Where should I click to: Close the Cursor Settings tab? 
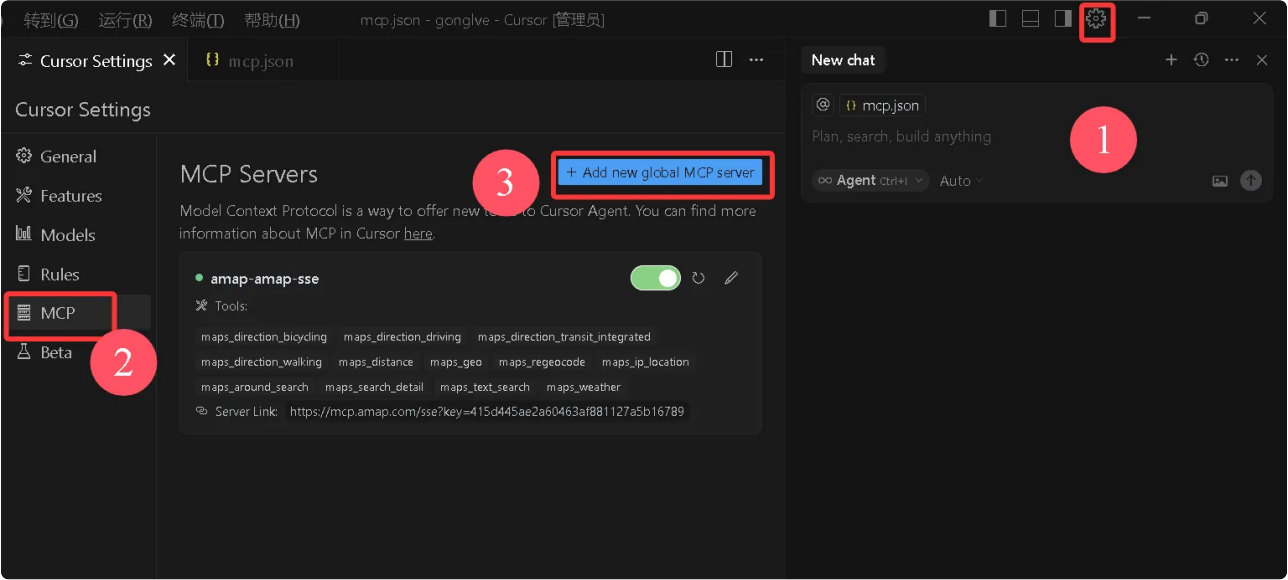[x=169, y=60]
